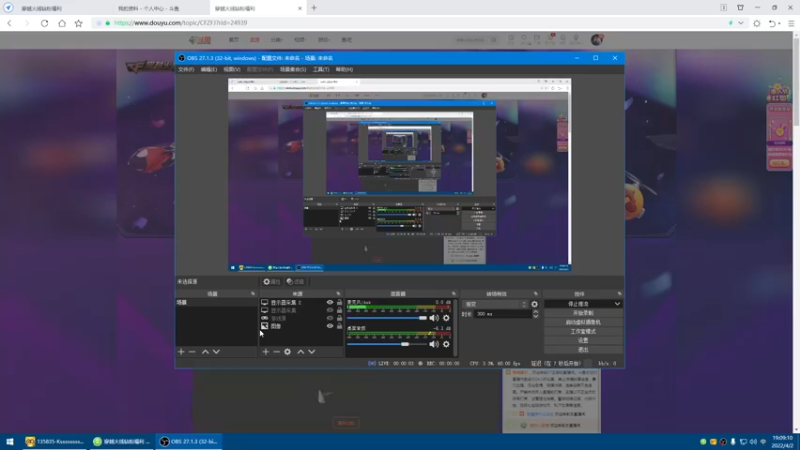The width and height of the screenshot is (800, 450).
Task: Click the browser back button
Action: (x=10, y=23)
